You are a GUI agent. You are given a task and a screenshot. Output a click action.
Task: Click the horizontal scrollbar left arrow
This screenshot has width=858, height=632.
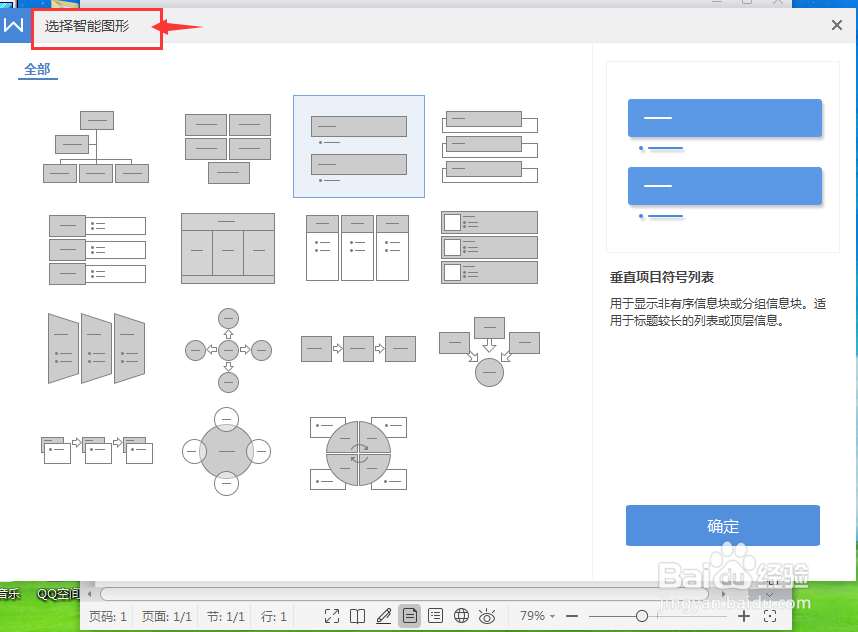coord(90,594)
